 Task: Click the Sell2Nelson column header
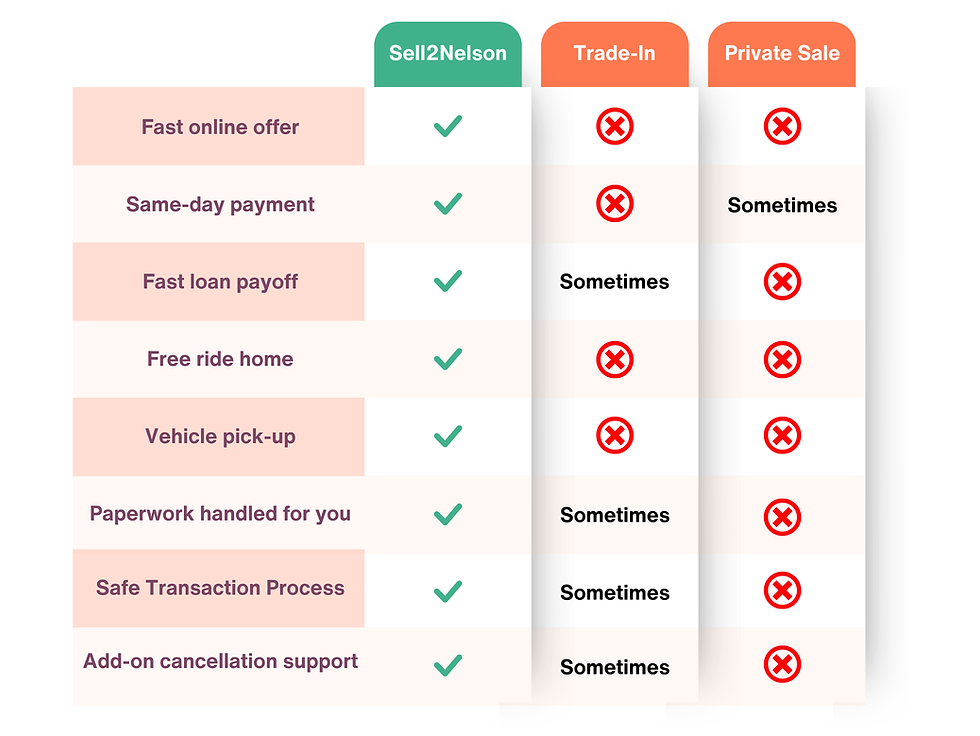tap(447, 54)
